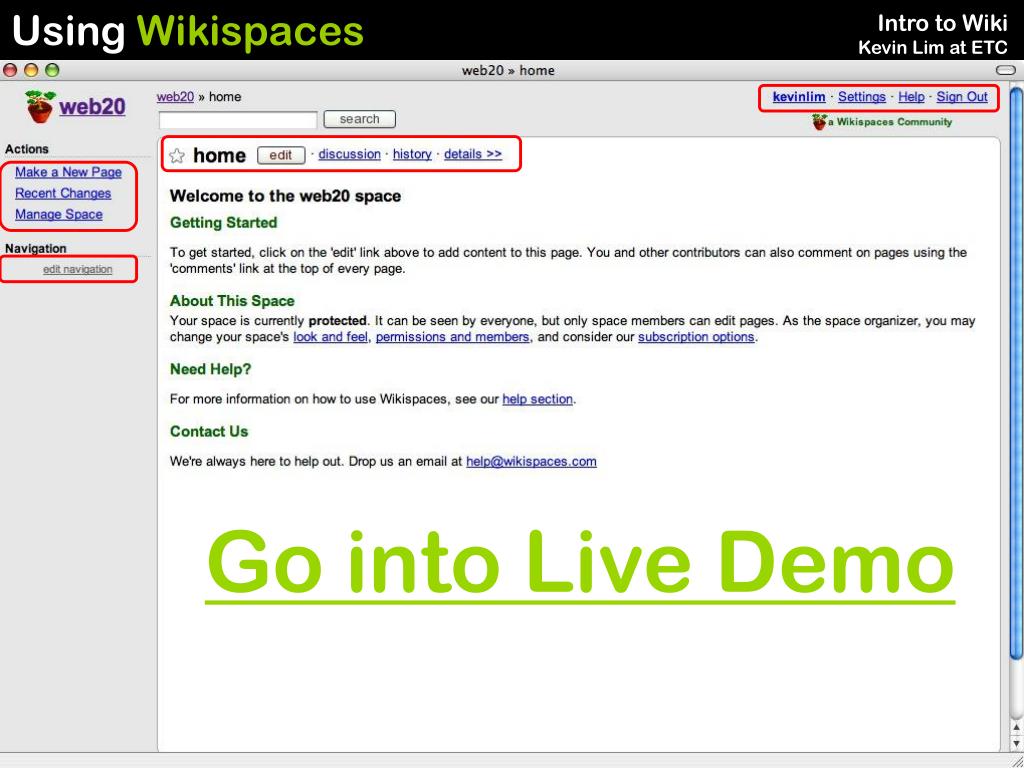Viewport: 1024px width, 768px height.
Task: Open the look and feel link
Action: point(330,337)
